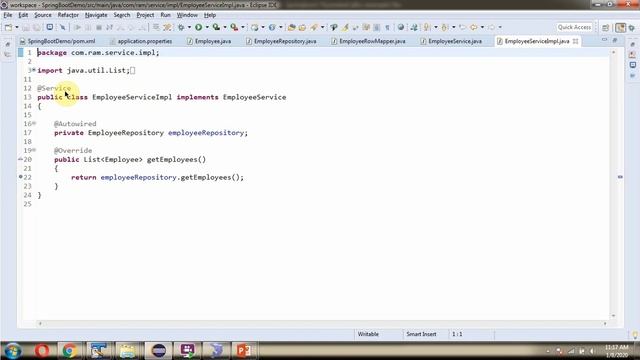Screen dimensions: 640x360
Task: Click the Search flashlight toolbar icon
Action: pos(313,27)
